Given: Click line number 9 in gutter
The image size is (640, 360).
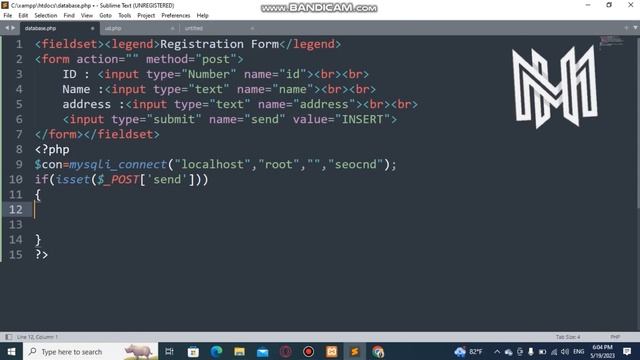Looking at the screenshot, I should [19, 164].
